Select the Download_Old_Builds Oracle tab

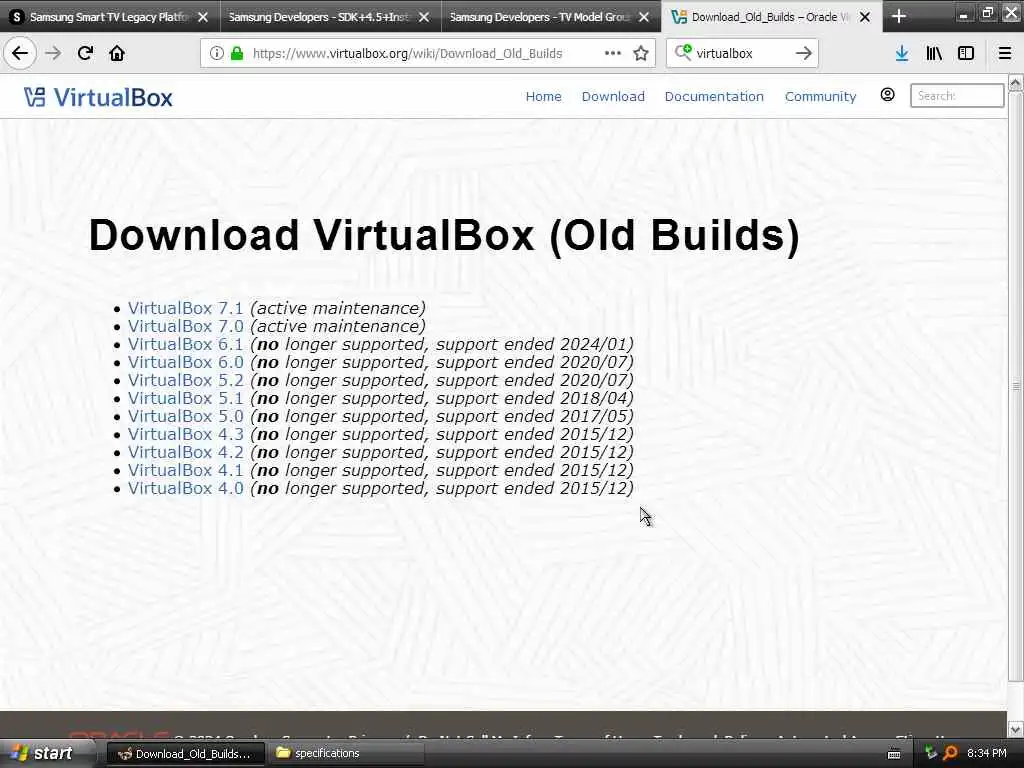point(771,17)
